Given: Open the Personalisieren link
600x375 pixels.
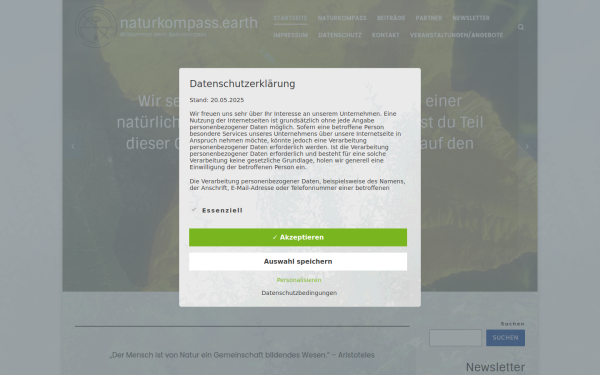Looking at the screenshot, I should click(x=299, y=280).
